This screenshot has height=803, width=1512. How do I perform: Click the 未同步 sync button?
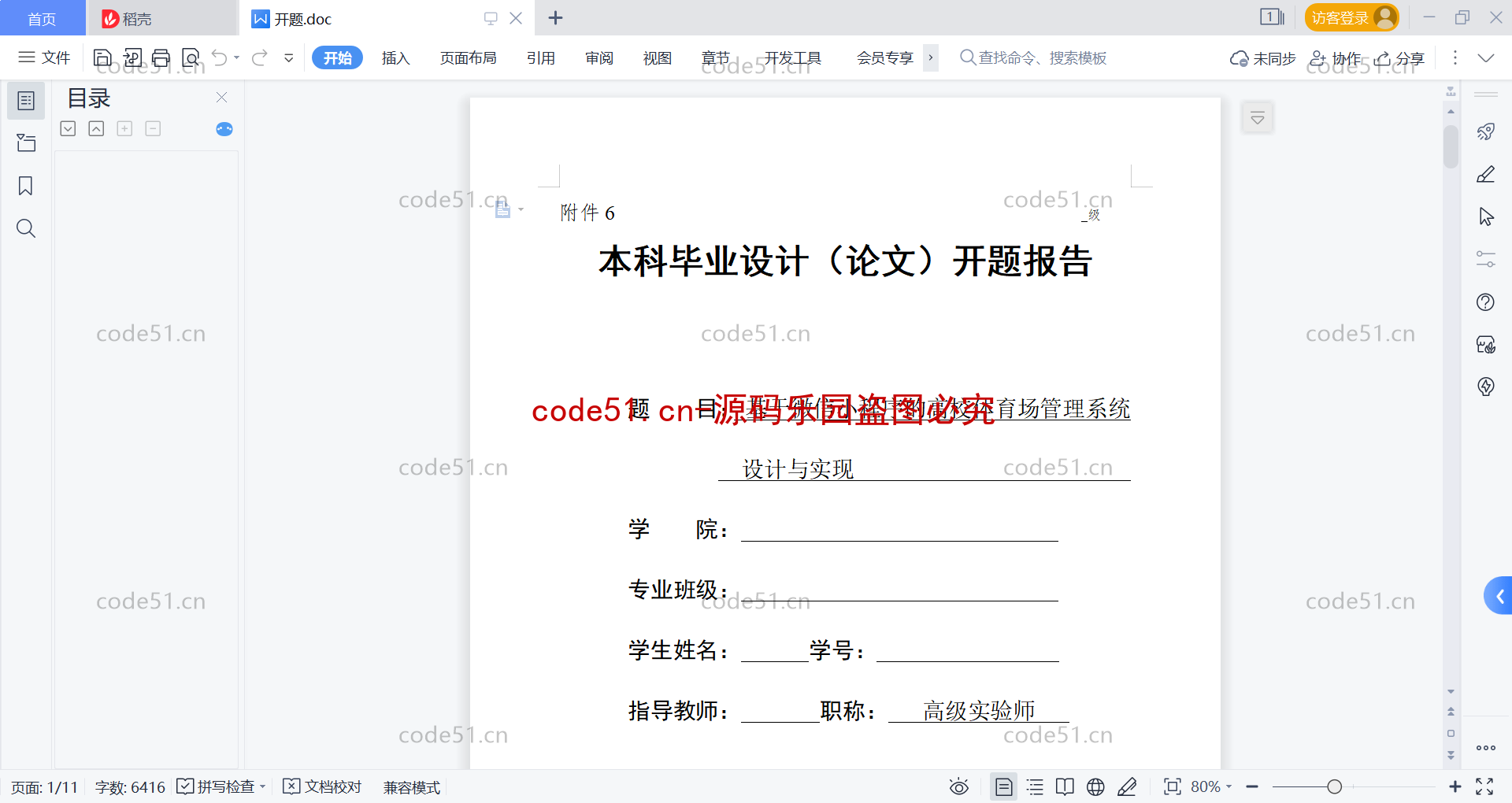(1262, 58)
